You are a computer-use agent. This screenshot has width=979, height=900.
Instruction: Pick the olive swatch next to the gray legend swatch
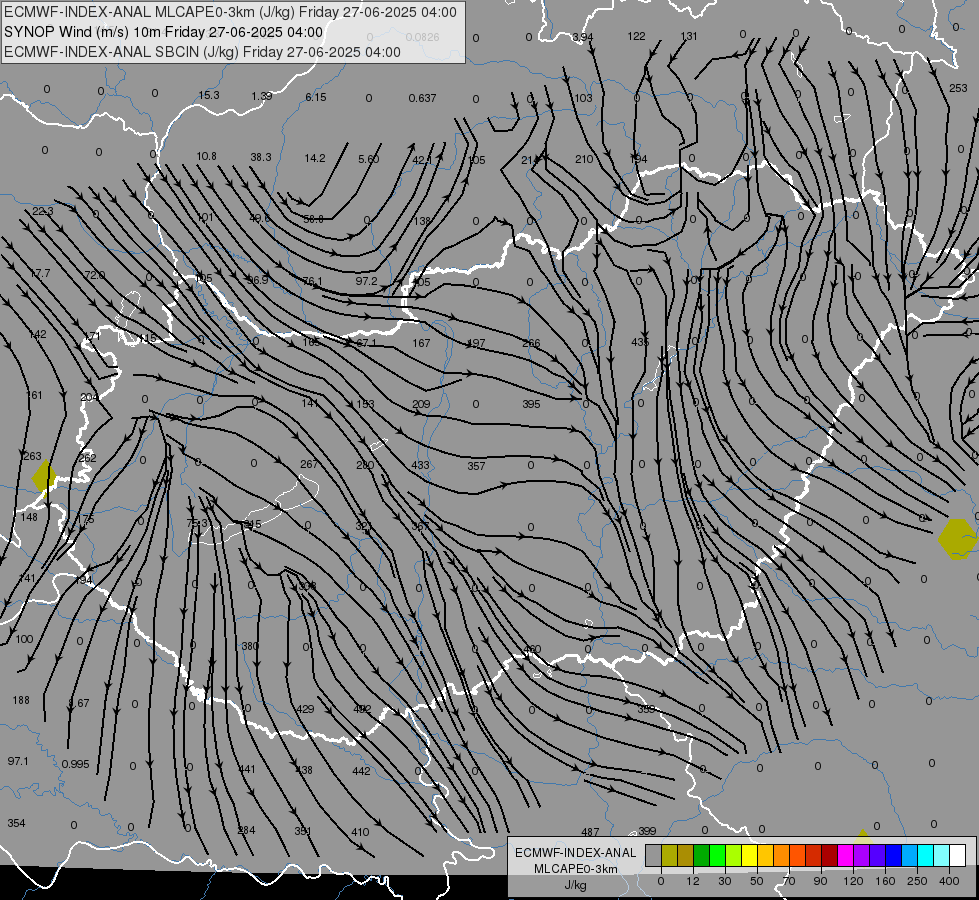pyautogui.click(x=669, y=855)
